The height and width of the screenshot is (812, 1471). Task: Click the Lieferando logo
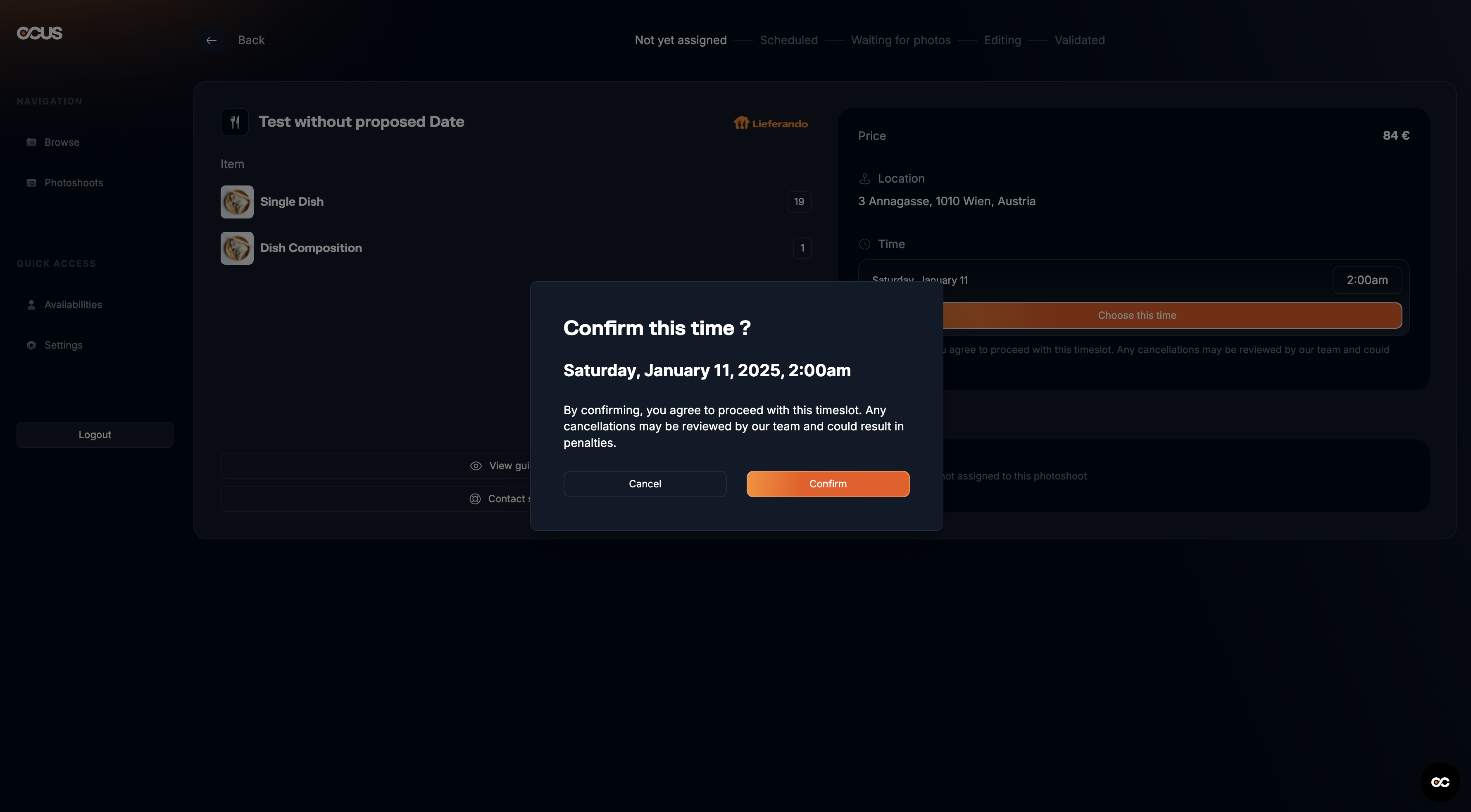coord(770,123)
